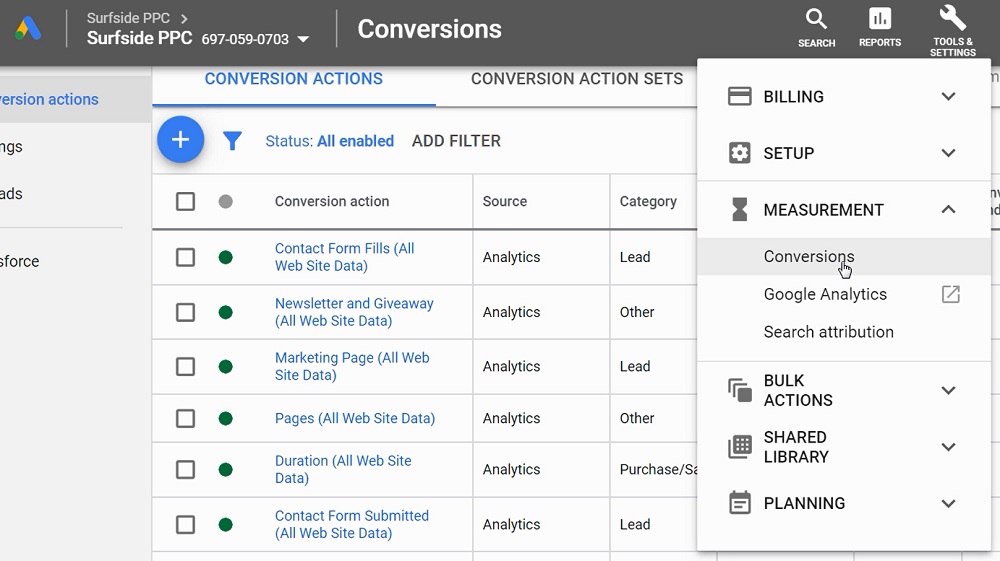Click the blue plus add conversion button
The image size is (1000, 561).
click(180, 141)
